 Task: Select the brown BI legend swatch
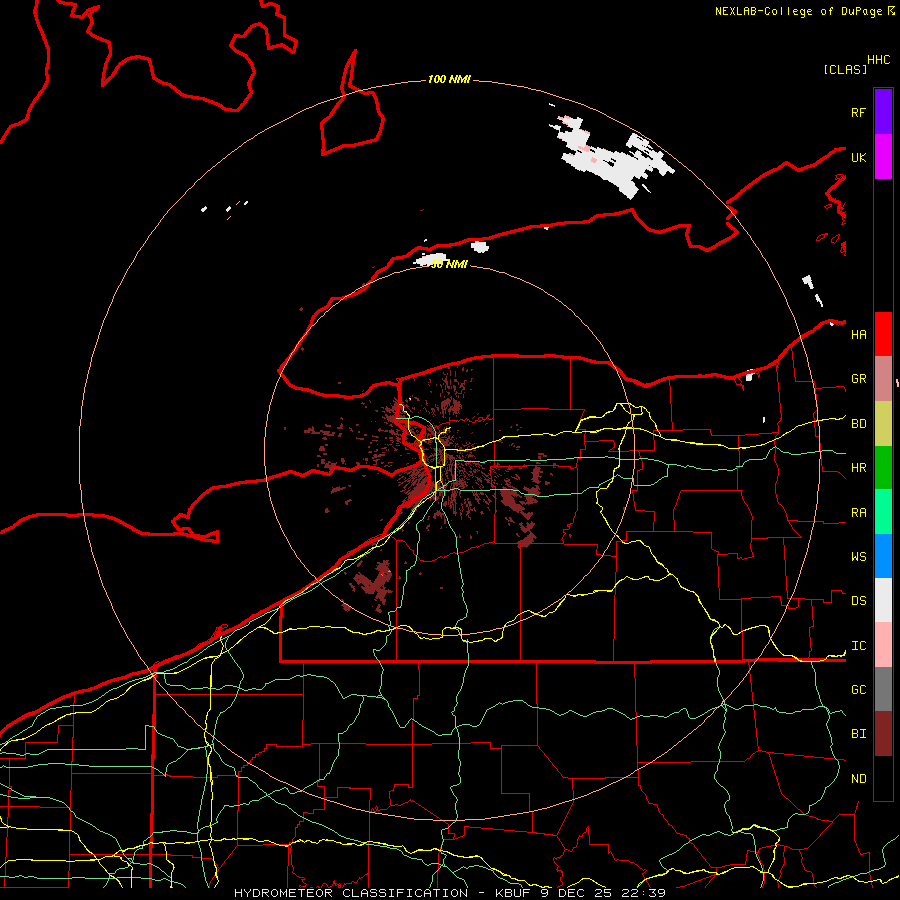(x=883, y=734)
